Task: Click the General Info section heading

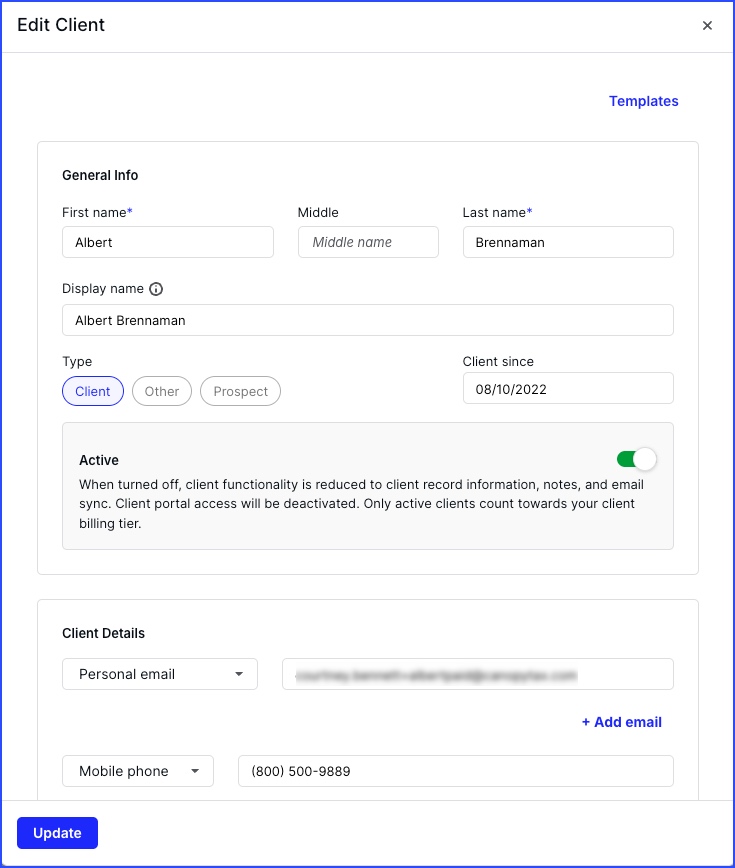Action: pyautogui.click(x=100, y=175)
